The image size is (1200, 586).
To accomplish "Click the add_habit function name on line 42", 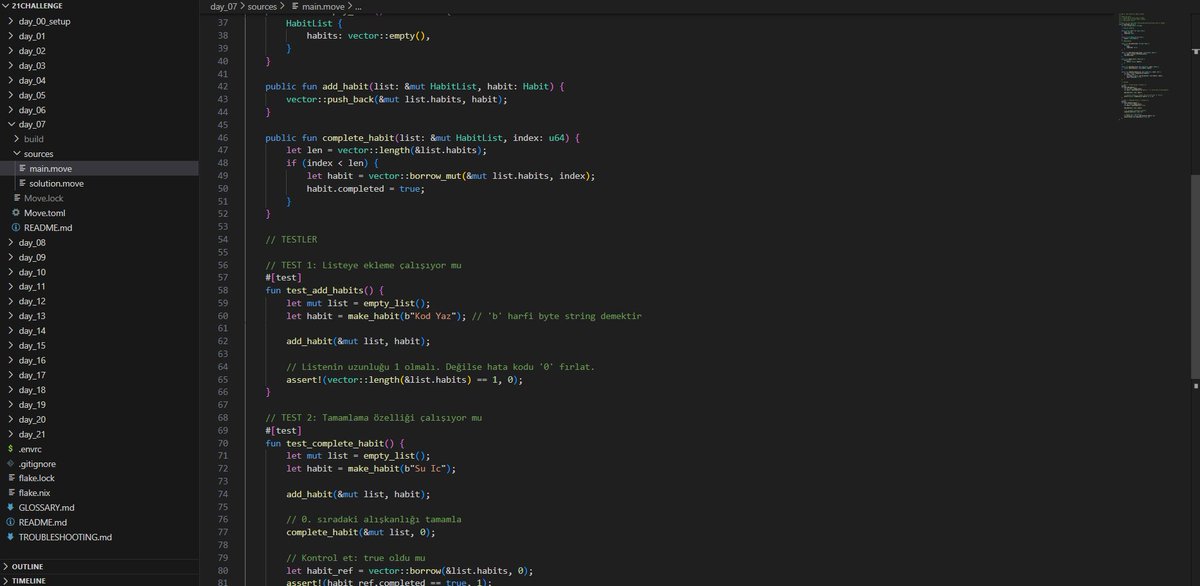I will coord(346,87).
